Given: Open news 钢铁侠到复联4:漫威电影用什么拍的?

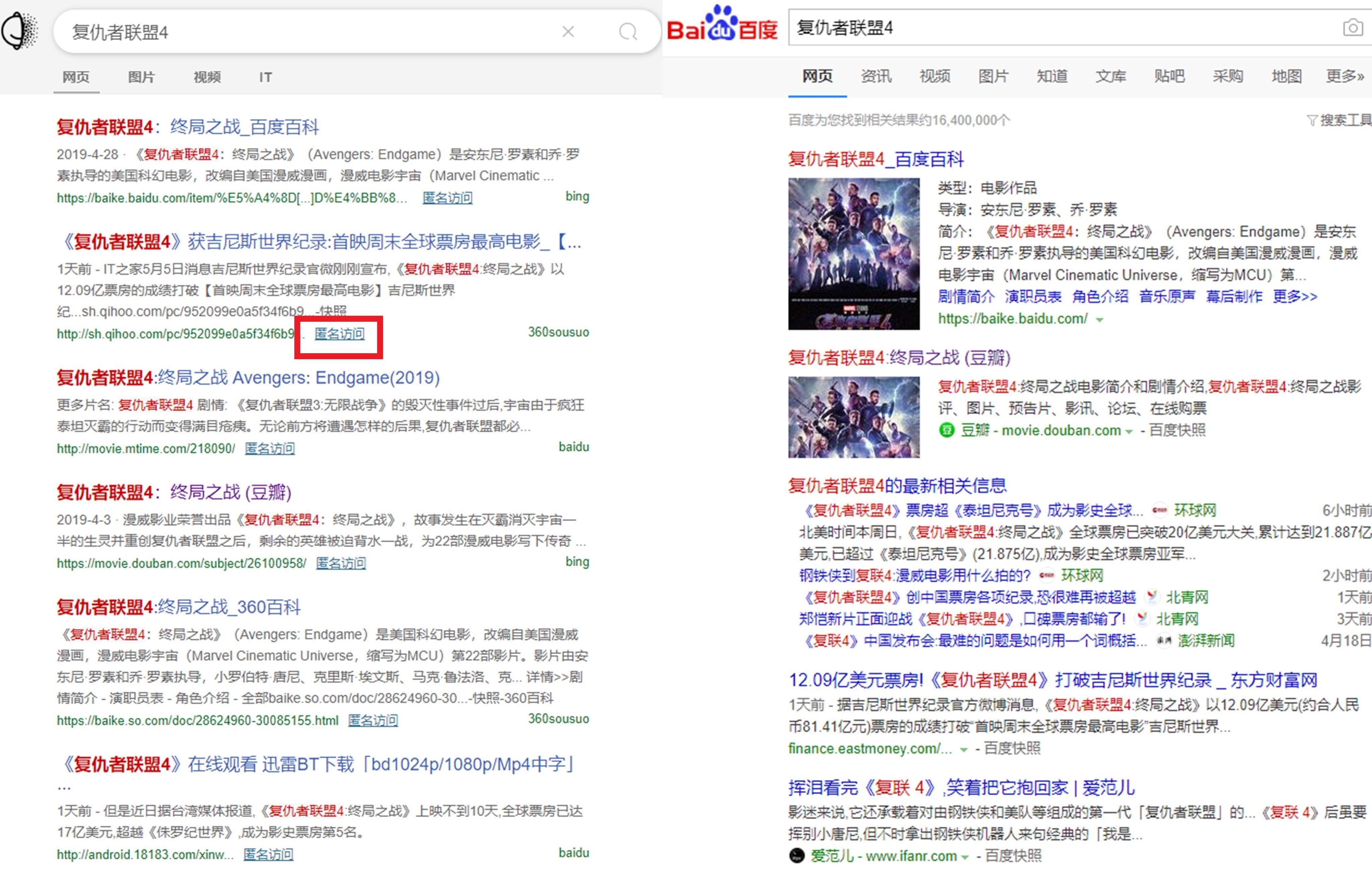Looking at the screenshot, I should coord(915,576).
